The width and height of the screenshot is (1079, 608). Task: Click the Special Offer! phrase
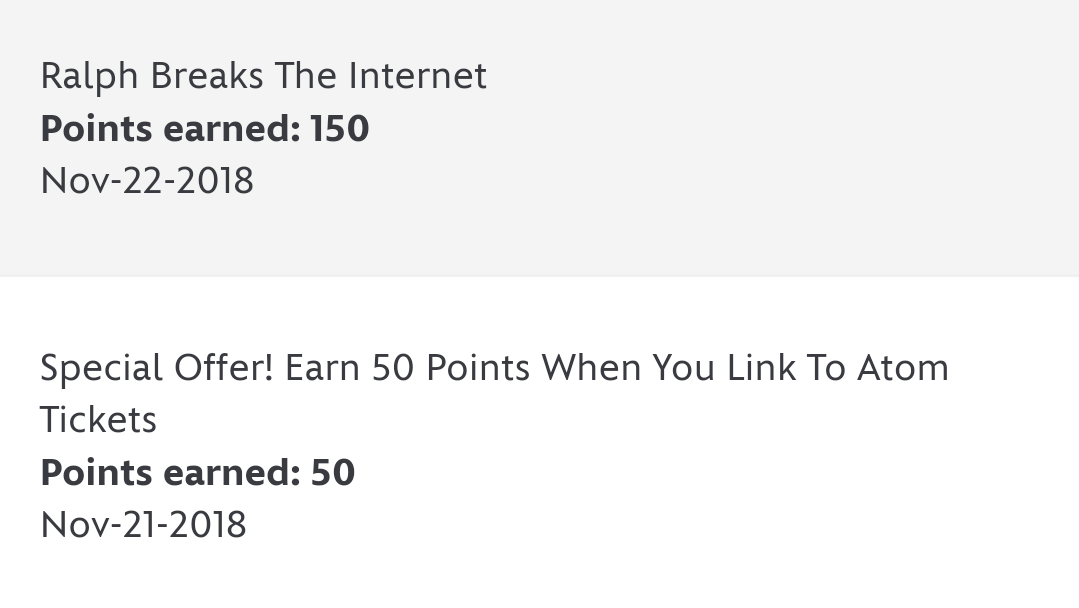click(157, 368)
